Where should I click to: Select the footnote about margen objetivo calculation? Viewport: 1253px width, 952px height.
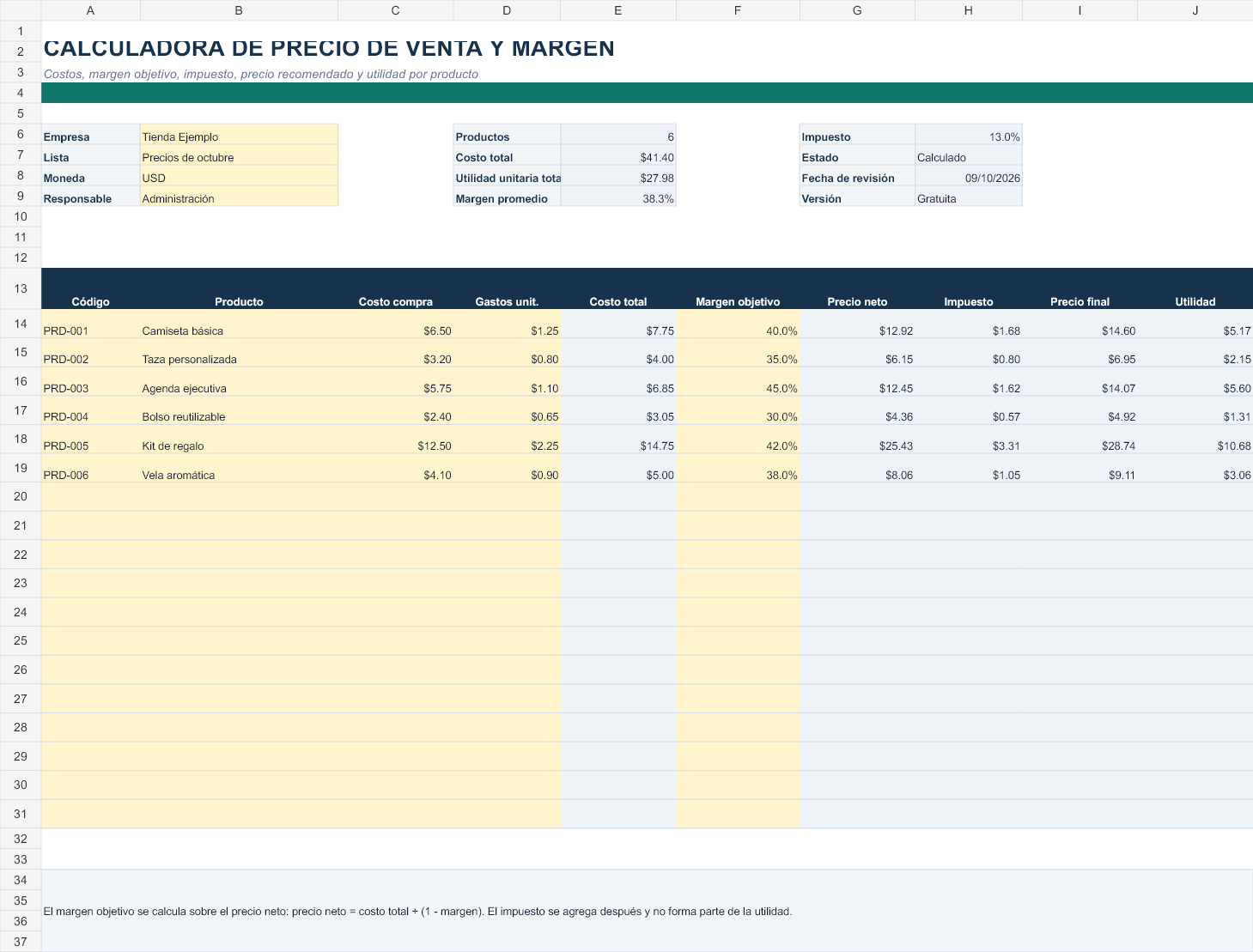click(x=417, y=911)
